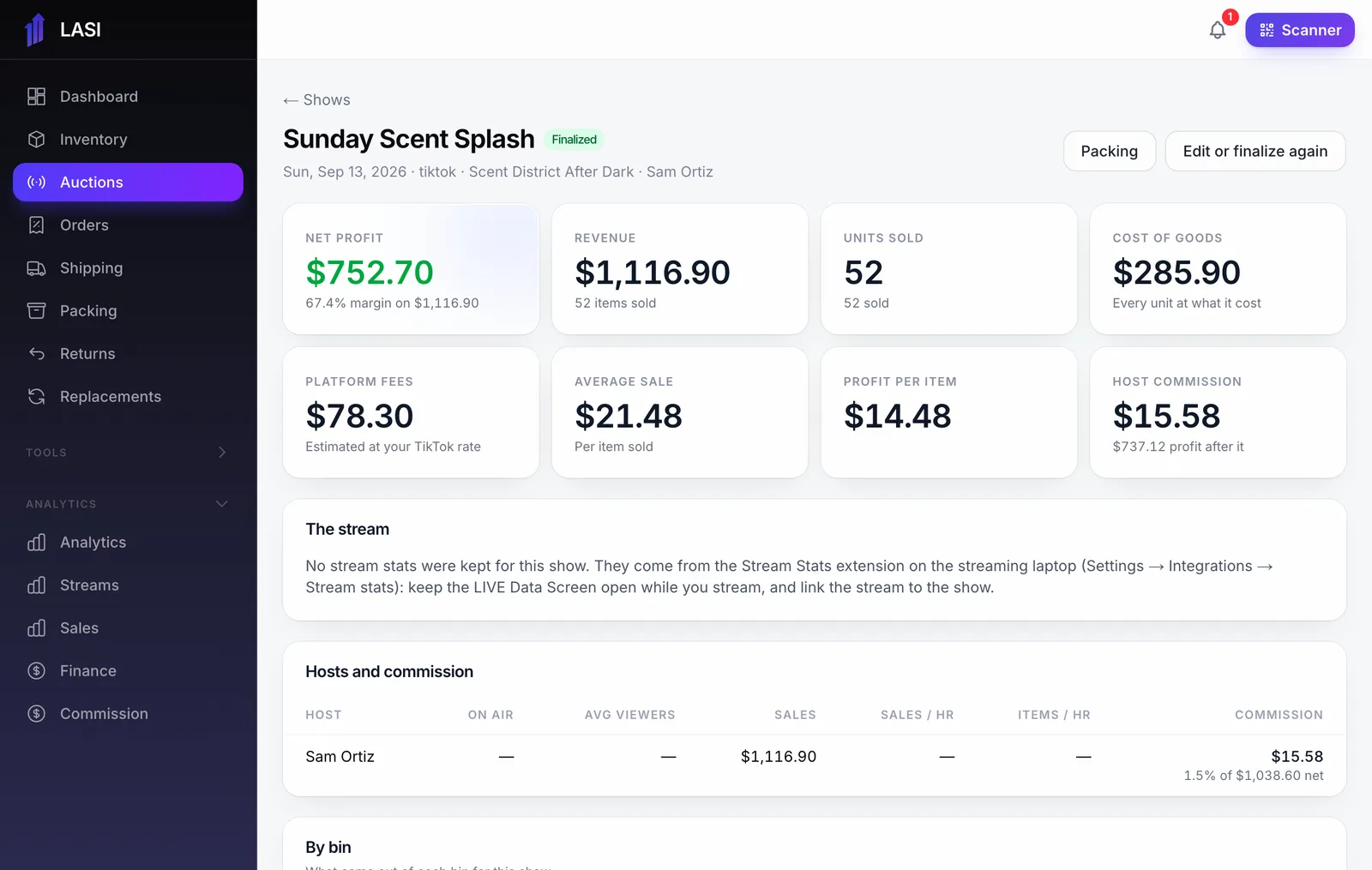Screen dimensions: 1372x870
Task: Collapse the Analytics section chevron
Action: pos(222,504)
